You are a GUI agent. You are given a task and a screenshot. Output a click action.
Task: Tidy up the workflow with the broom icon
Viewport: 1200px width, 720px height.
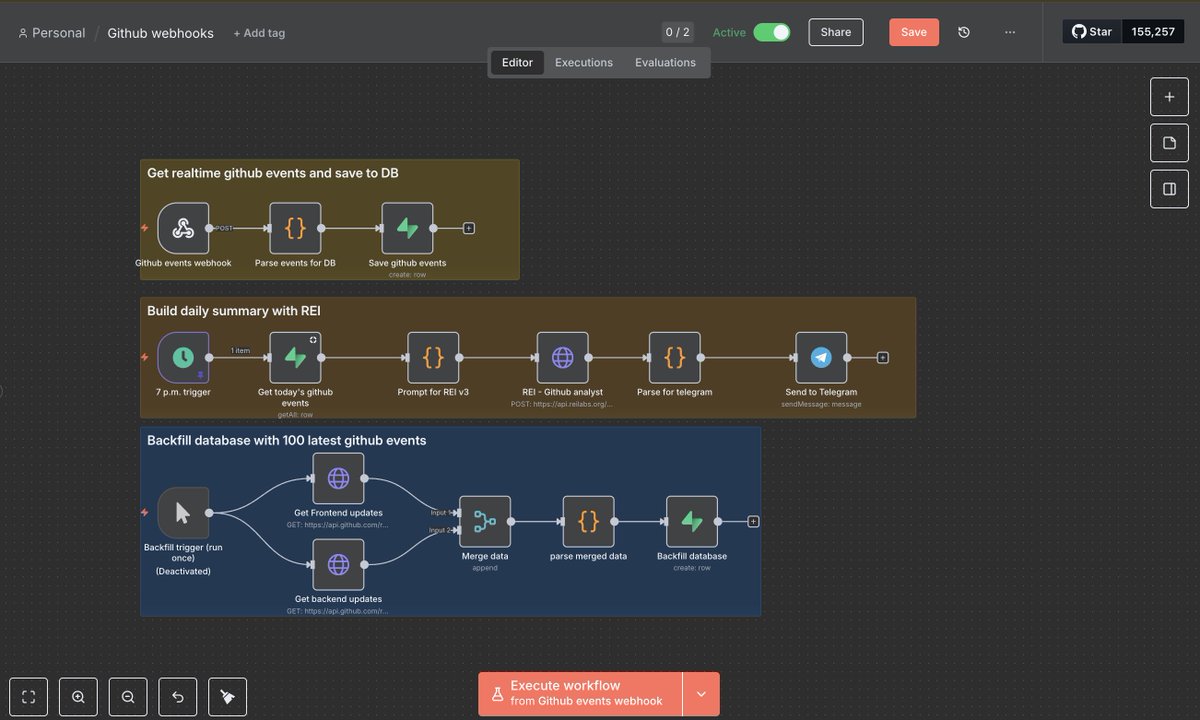tap(227, 696)
